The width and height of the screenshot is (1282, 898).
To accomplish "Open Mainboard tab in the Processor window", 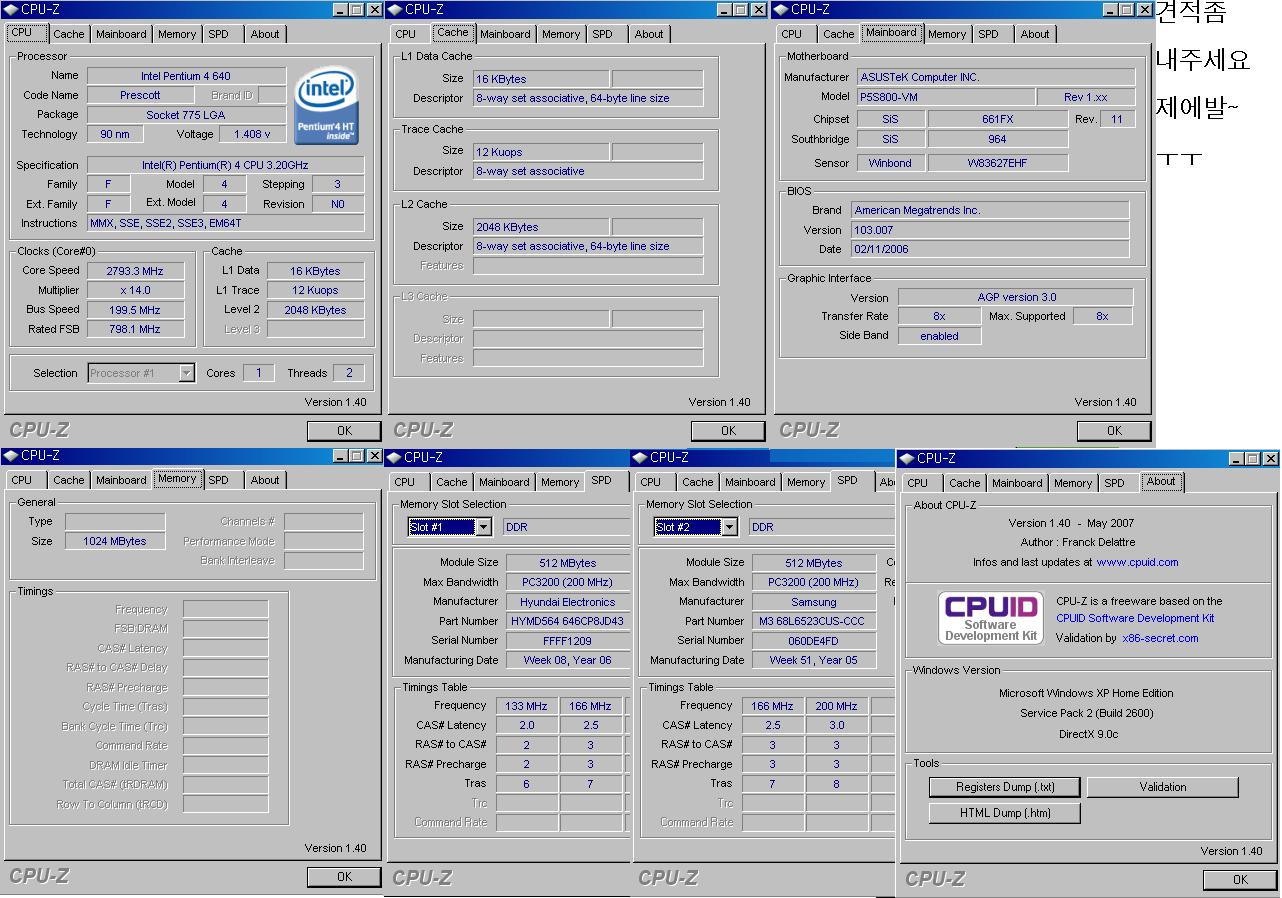I will click(x=121, y=34).
